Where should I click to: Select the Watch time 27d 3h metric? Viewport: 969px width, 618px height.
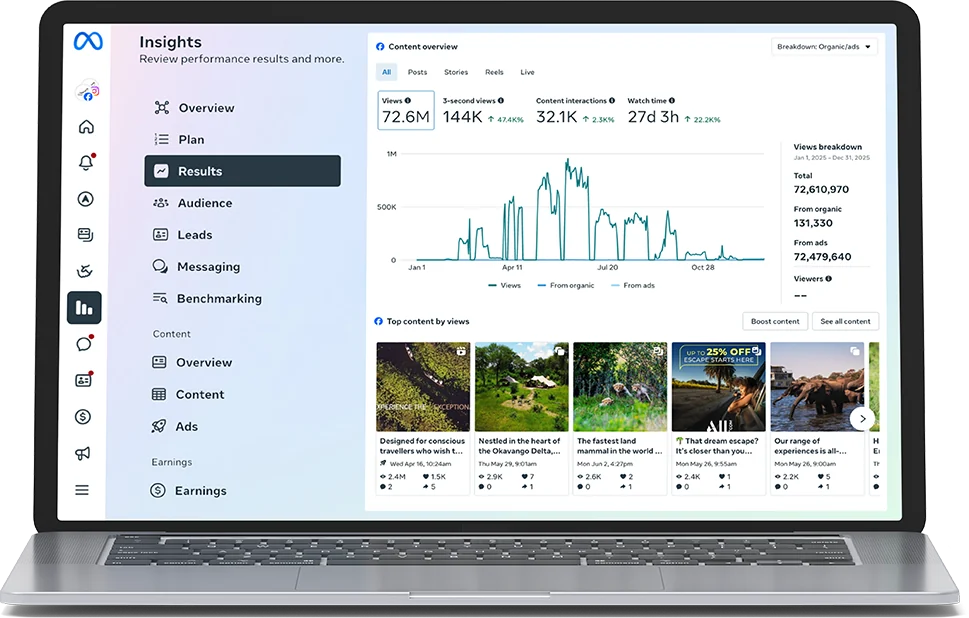[674, 111]
